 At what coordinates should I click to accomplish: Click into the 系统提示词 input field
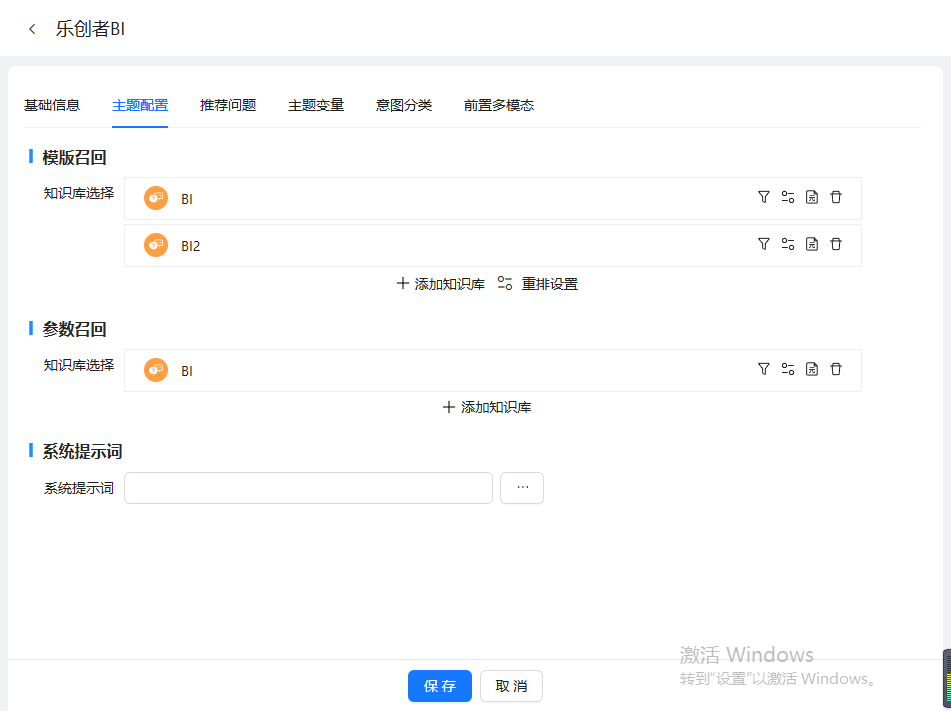point(308,488)
